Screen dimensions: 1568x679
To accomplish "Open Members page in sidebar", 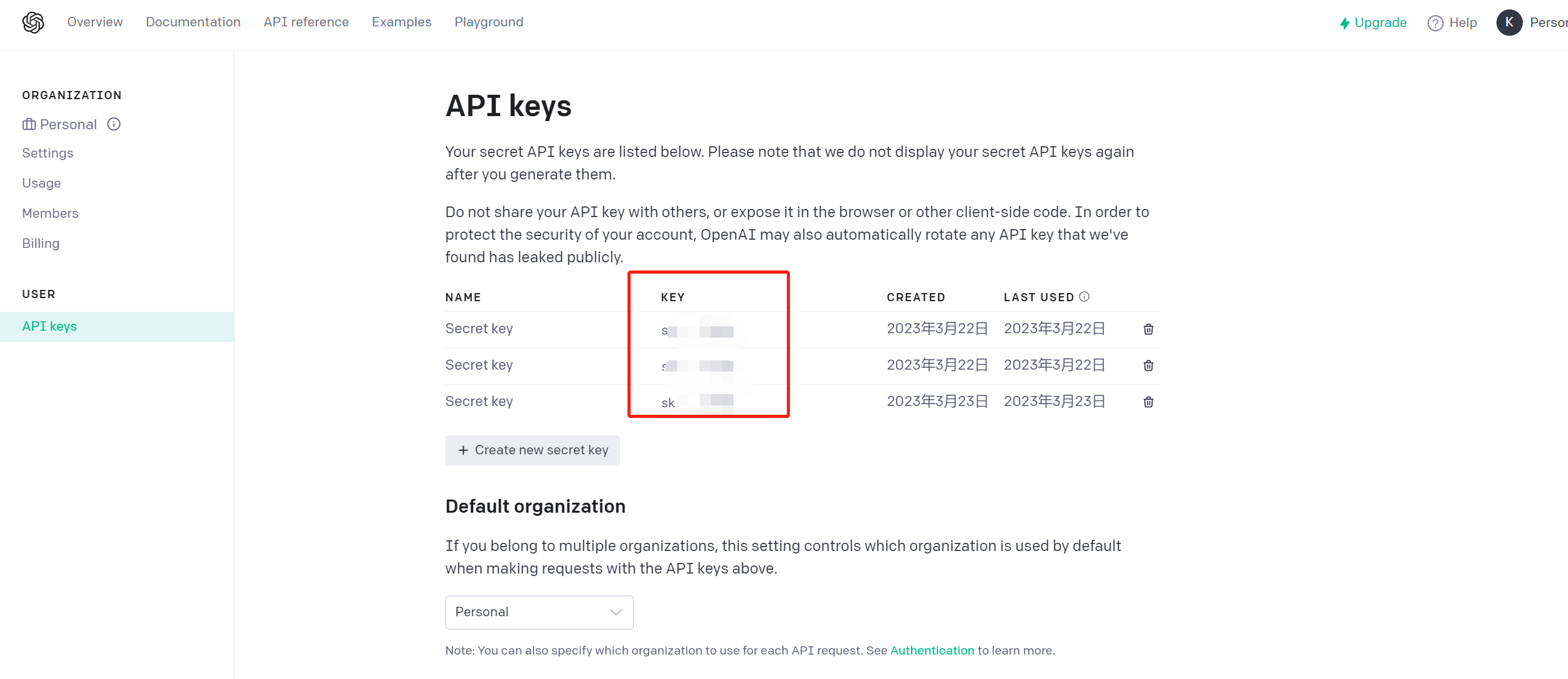I will coord(50,213).
